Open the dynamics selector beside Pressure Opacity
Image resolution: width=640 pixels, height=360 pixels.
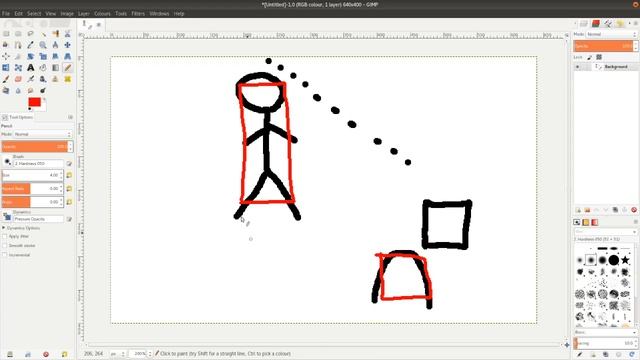click(7, 217)
